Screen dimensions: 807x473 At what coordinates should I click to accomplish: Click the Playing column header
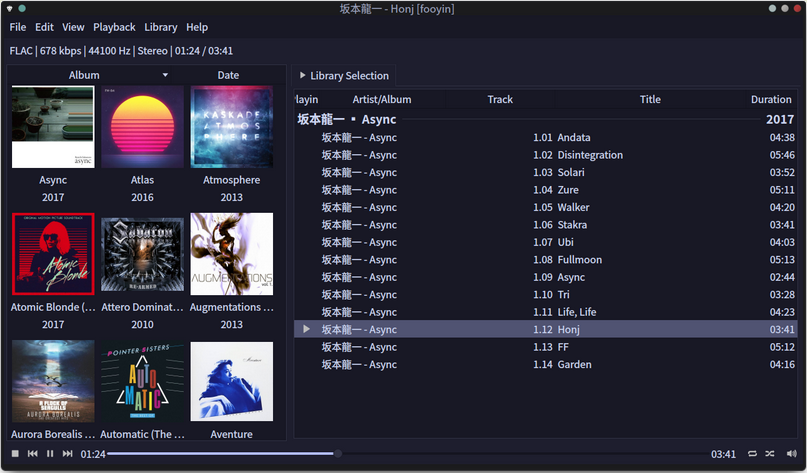tap(307, 99)
